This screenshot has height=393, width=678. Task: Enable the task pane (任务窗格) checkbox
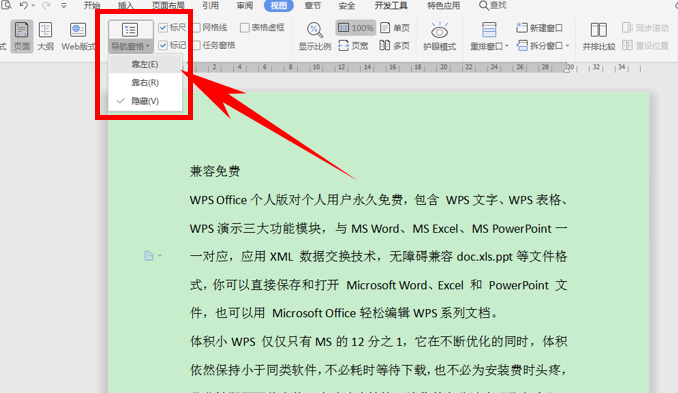(x=197, y=45)
